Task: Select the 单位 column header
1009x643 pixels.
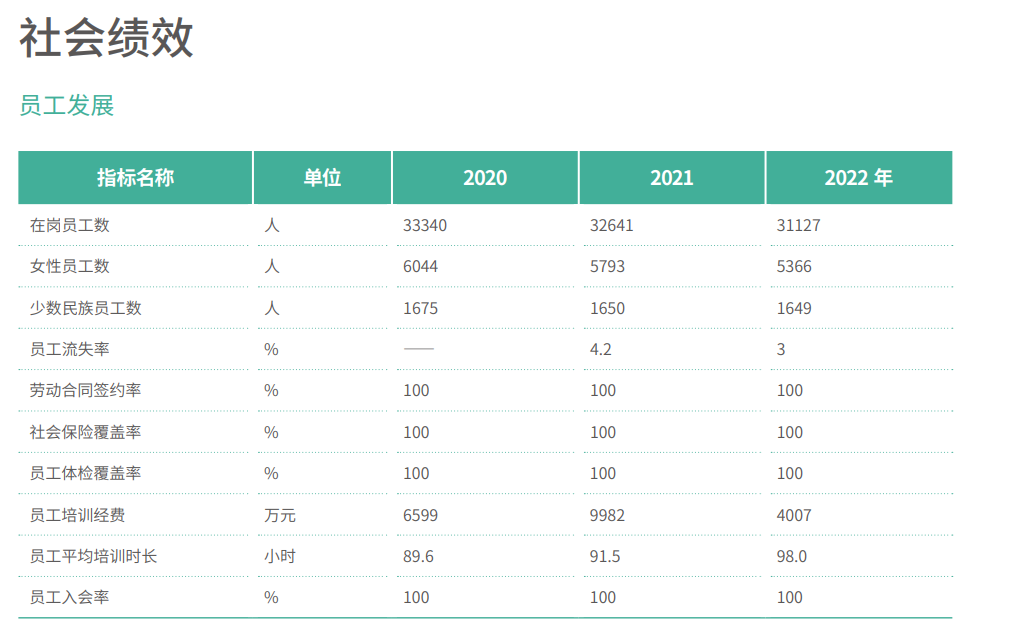Action: click(x=322, y=178)
